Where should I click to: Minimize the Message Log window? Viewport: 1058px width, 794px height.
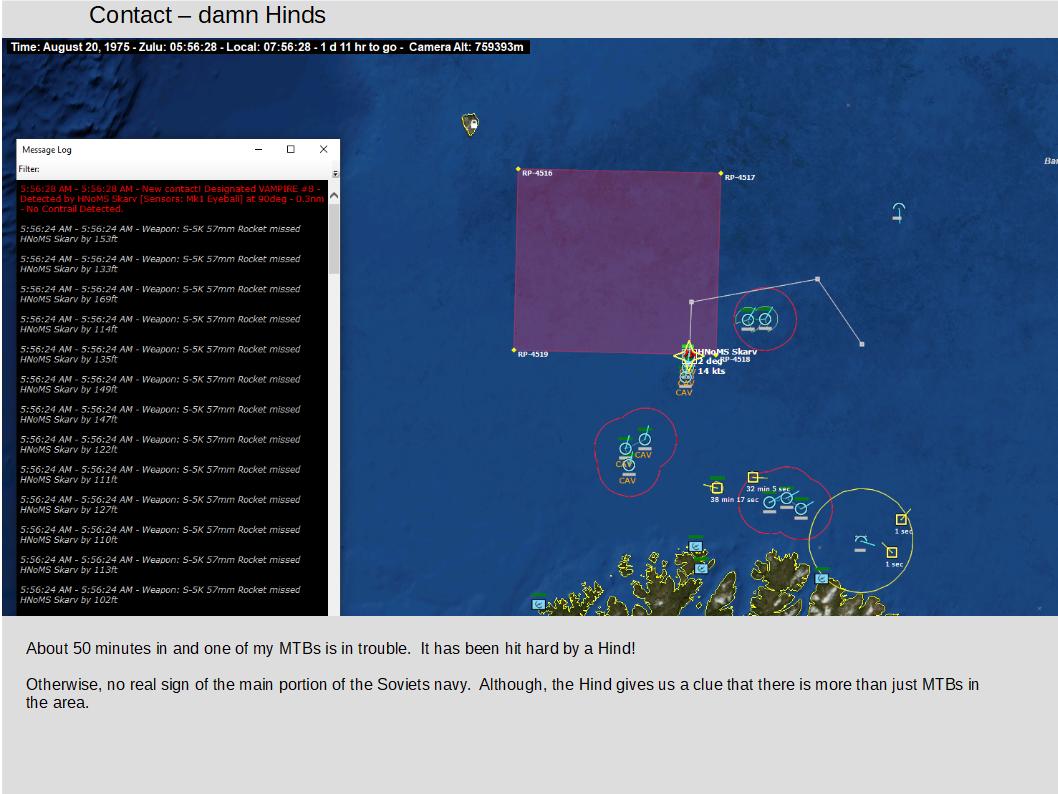coord(258,150)
